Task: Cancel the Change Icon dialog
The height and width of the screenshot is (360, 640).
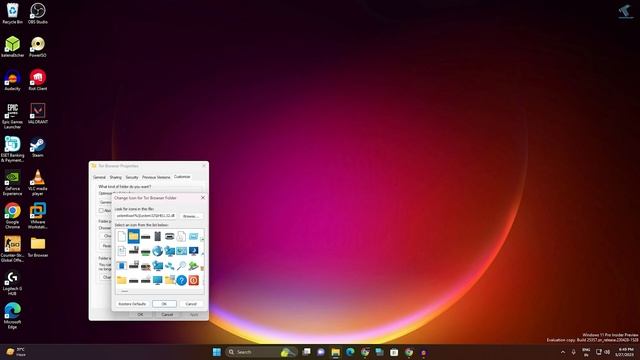Action: point(191,304)
